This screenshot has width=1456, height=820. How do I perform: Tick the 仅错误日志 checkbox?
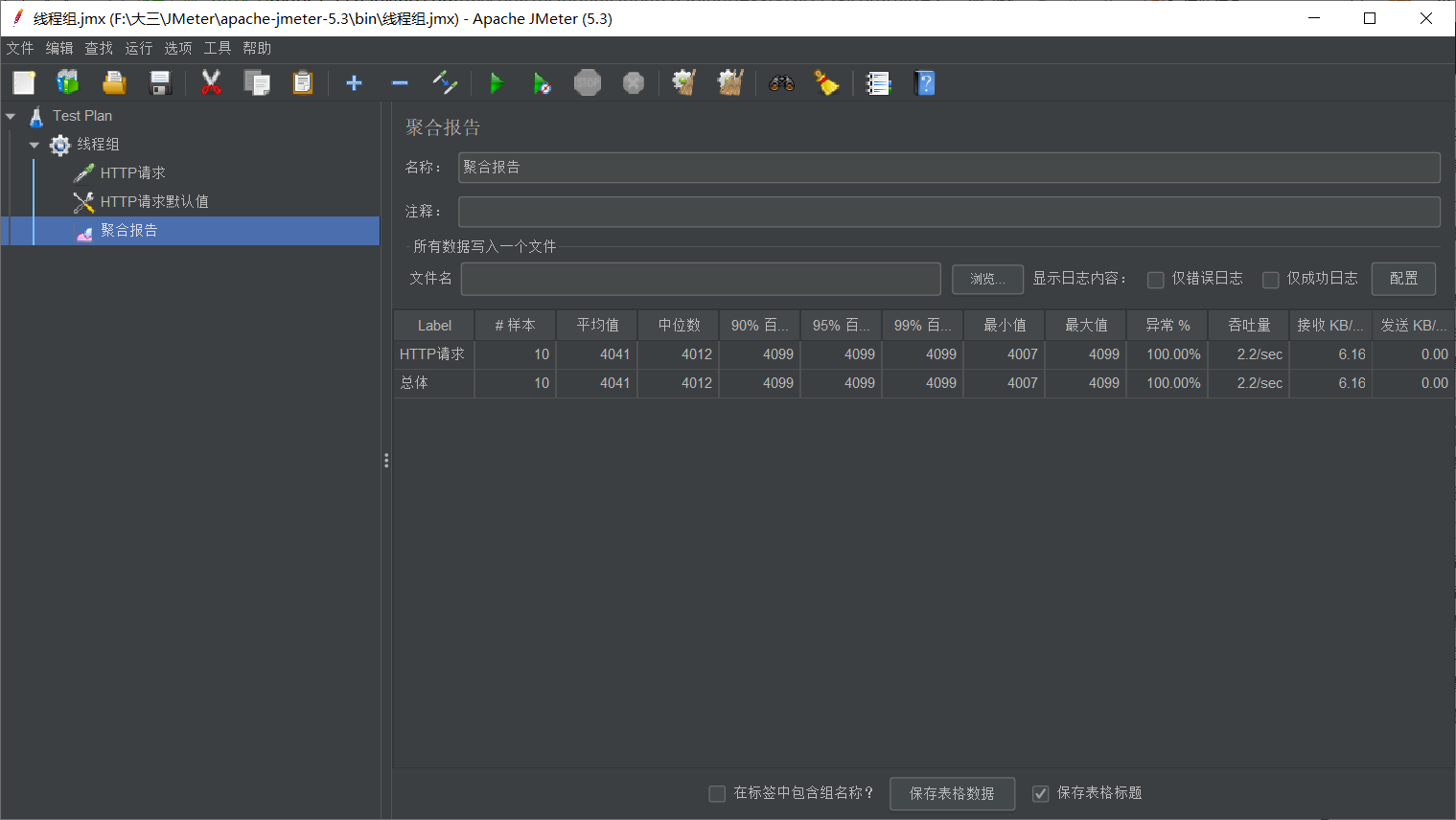(x=1156, y=280)
